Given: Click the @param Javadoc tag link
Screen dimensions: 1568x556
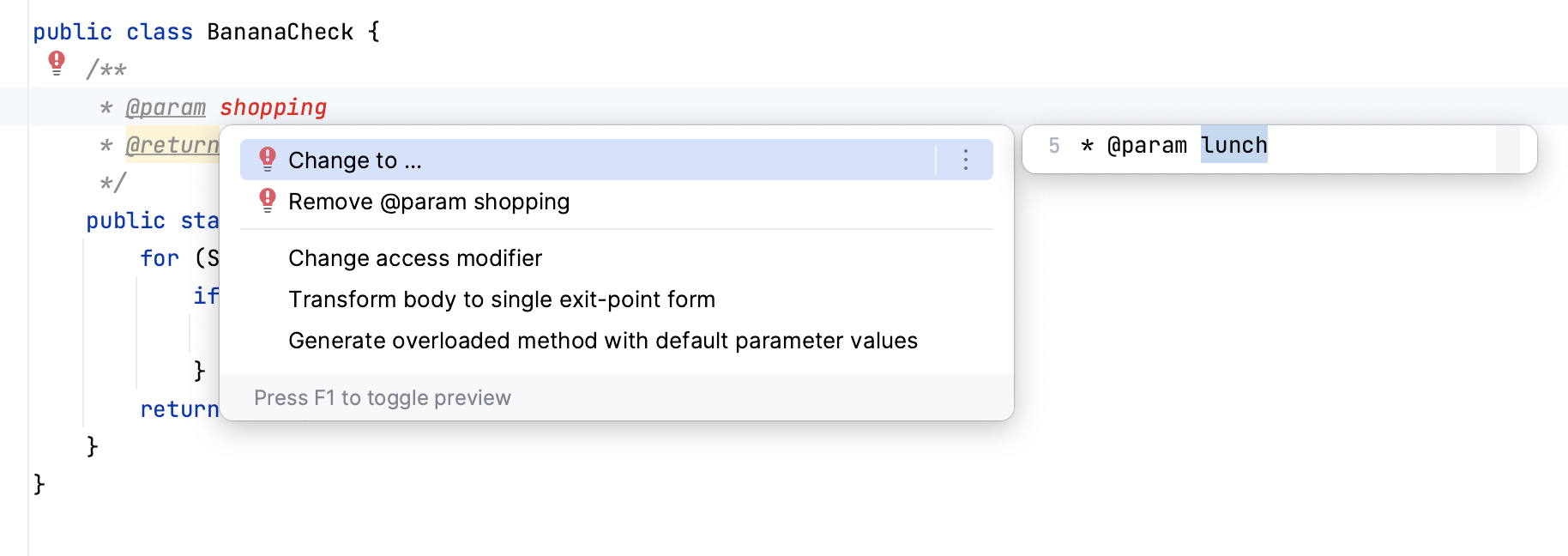Looking at the screenshot, I should pos(167,106).
